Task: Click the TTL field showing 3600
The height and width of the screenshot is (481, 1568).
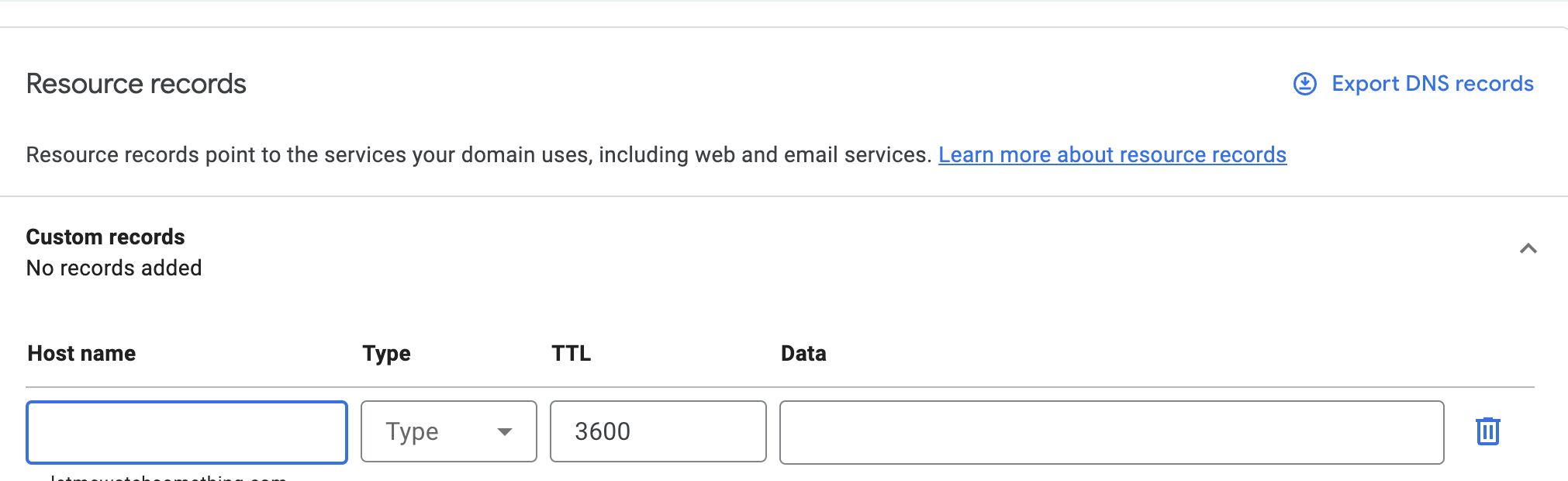Action: [x=658, y=431]
